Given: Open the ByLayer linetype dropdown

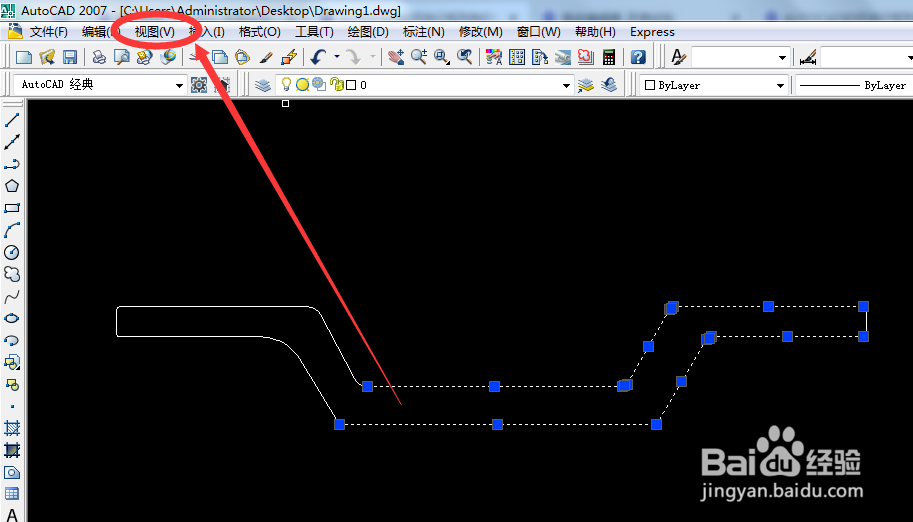Looking at the screenshot, I should [854, 85].
